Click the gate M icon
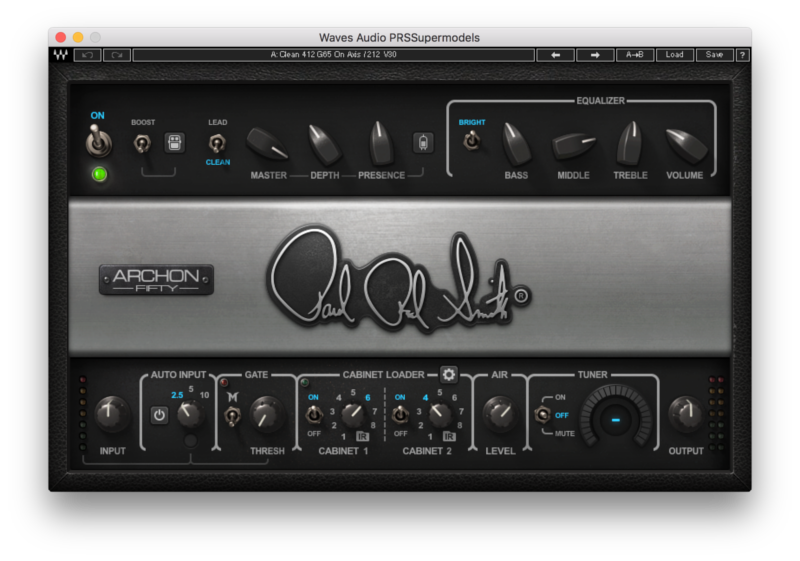Viewport: 800px width, 561px height. coord(233,397)
